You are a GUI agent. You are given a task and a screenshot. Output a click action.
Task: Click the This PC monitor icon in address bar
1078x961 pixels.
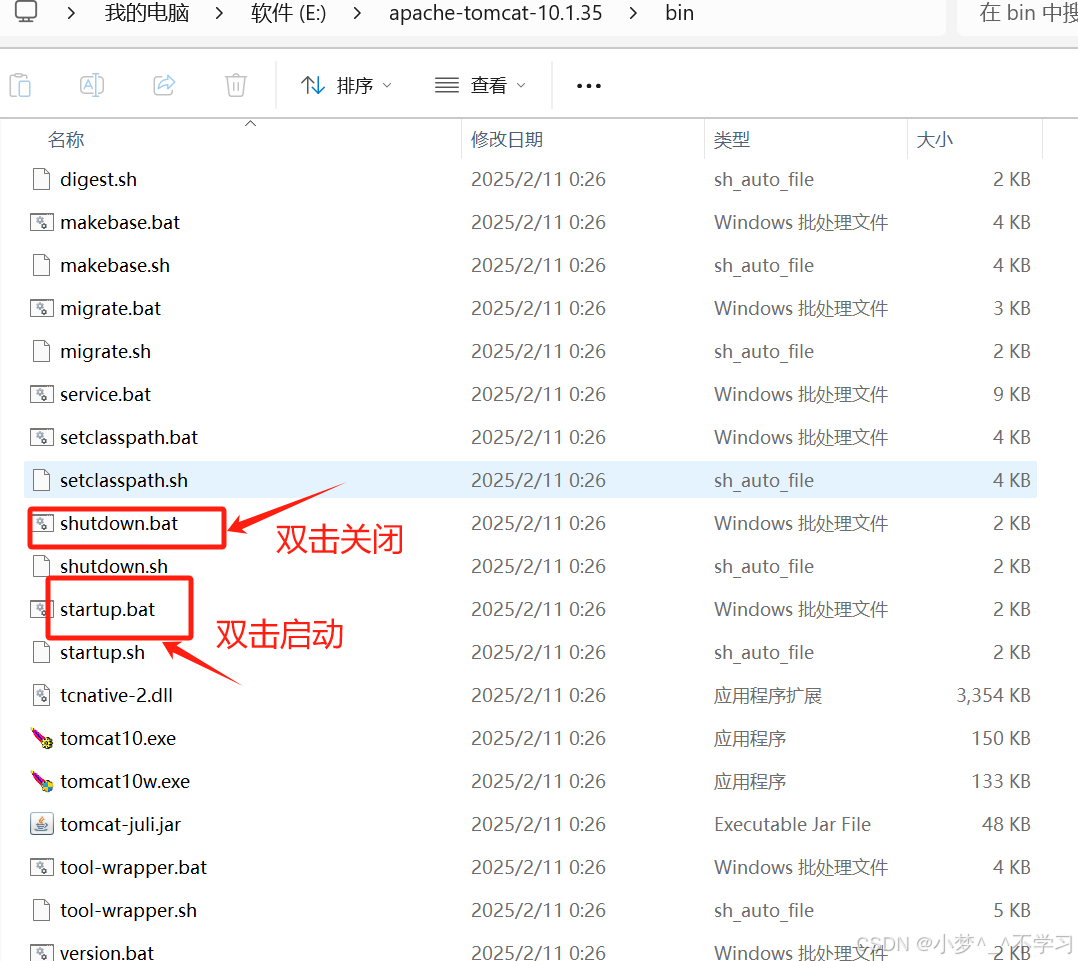(x=26, y=12)
